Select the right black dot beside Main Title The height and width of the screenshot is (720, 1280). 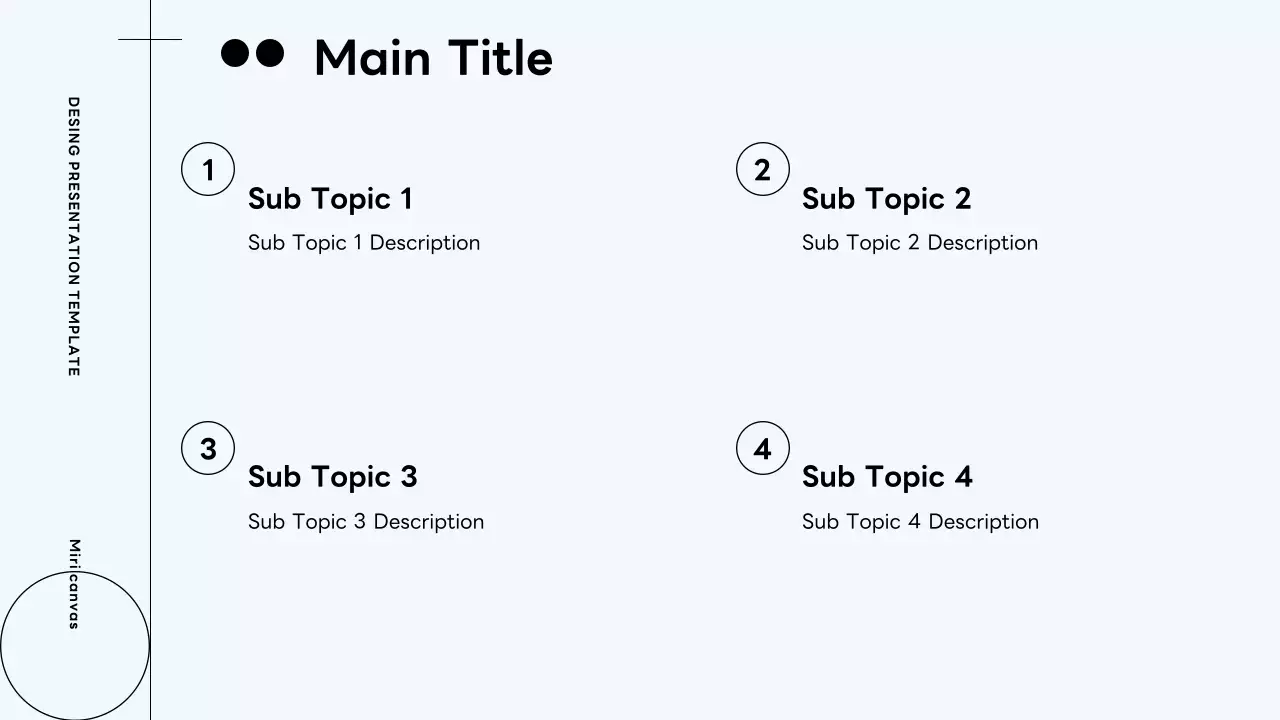pyautogui.click(x=270, y=53)
